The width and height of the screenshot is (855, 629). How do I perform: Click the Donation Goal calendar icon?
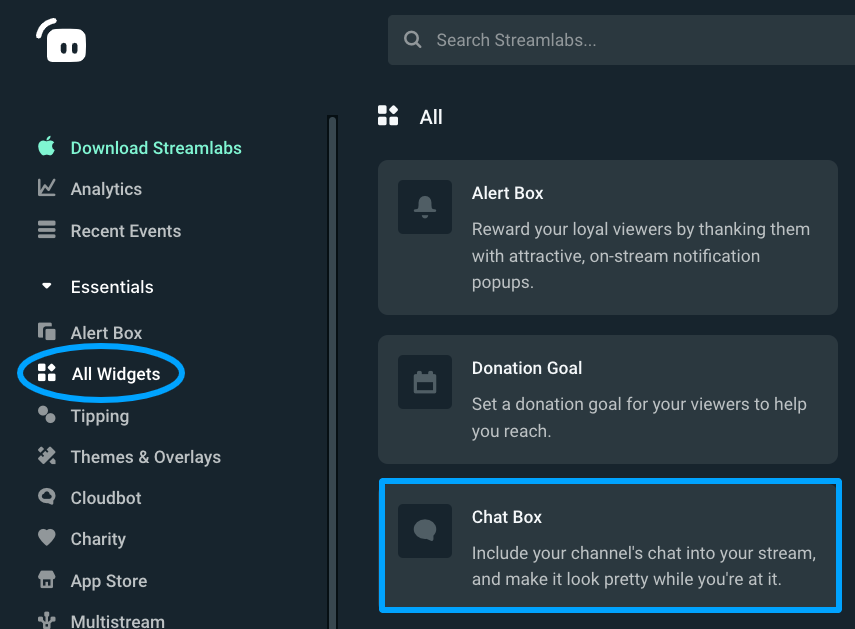pos(425,382)
